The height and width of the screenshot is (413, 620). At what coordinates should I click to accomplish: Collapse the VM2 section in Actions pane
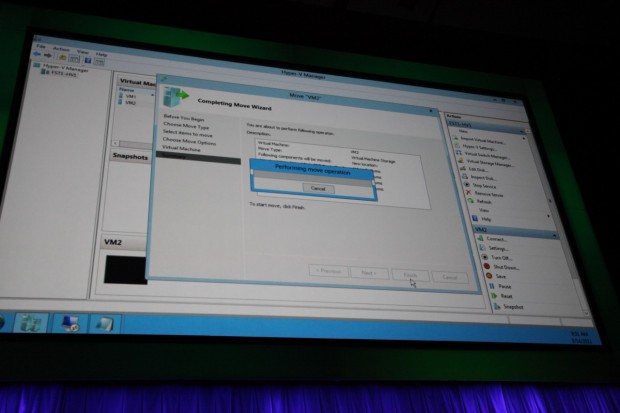[x=555, y=235]
